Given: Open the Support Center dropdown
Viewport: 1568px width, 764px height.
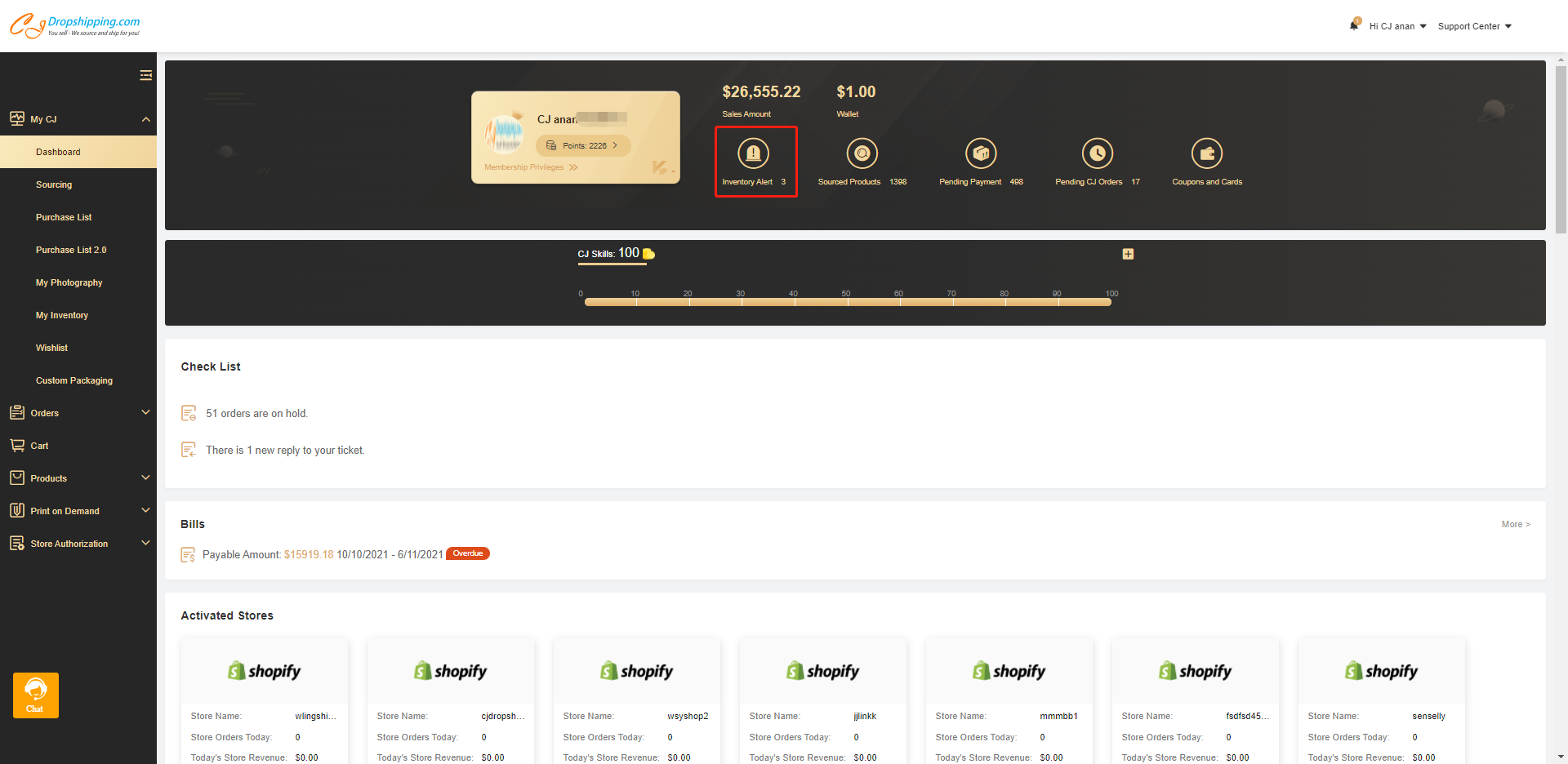Looking at the screenshot, I should point(1474,26).
